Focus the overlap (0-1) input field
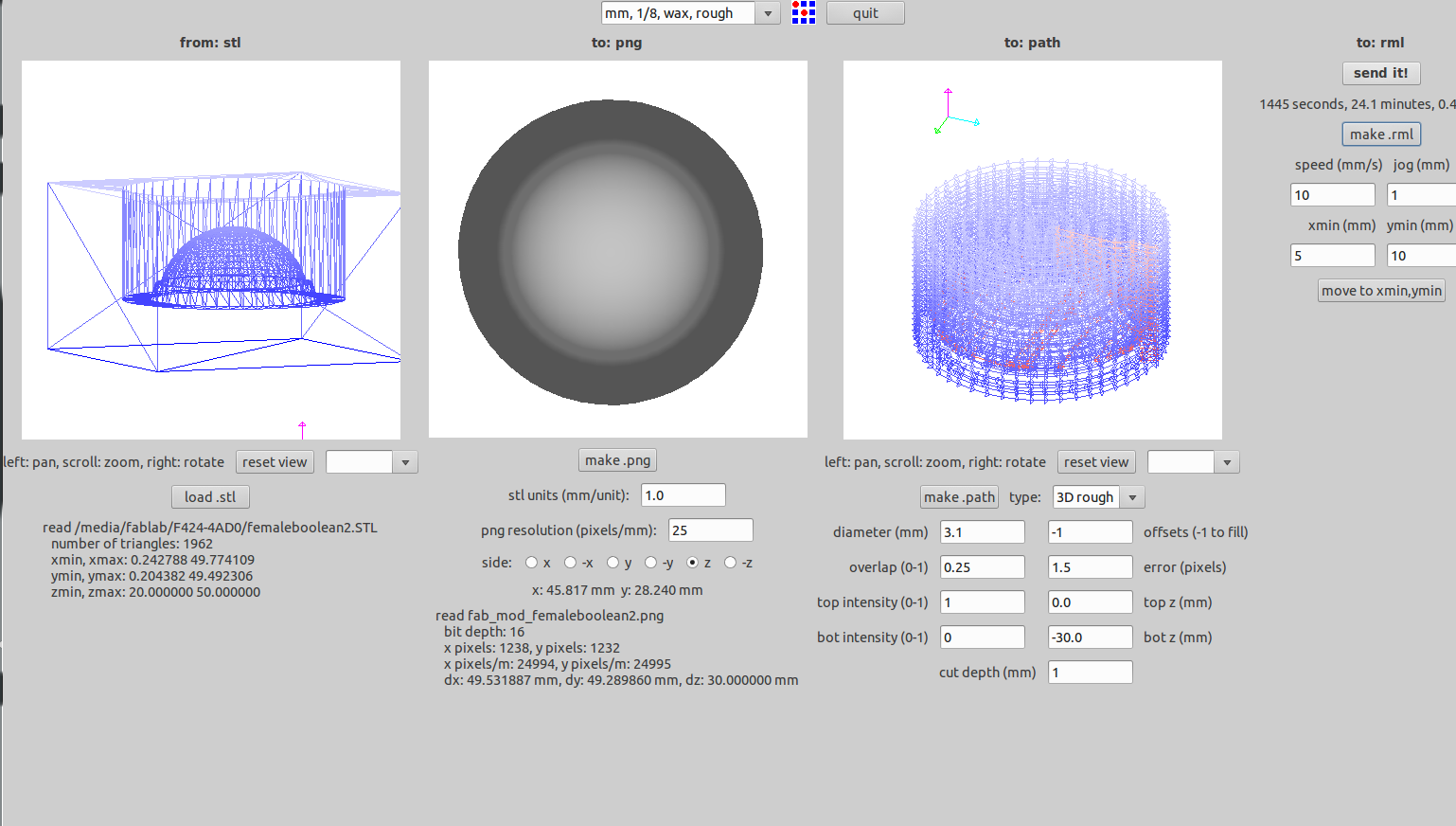The image size is (1456, 826). [x=983, y=567]
